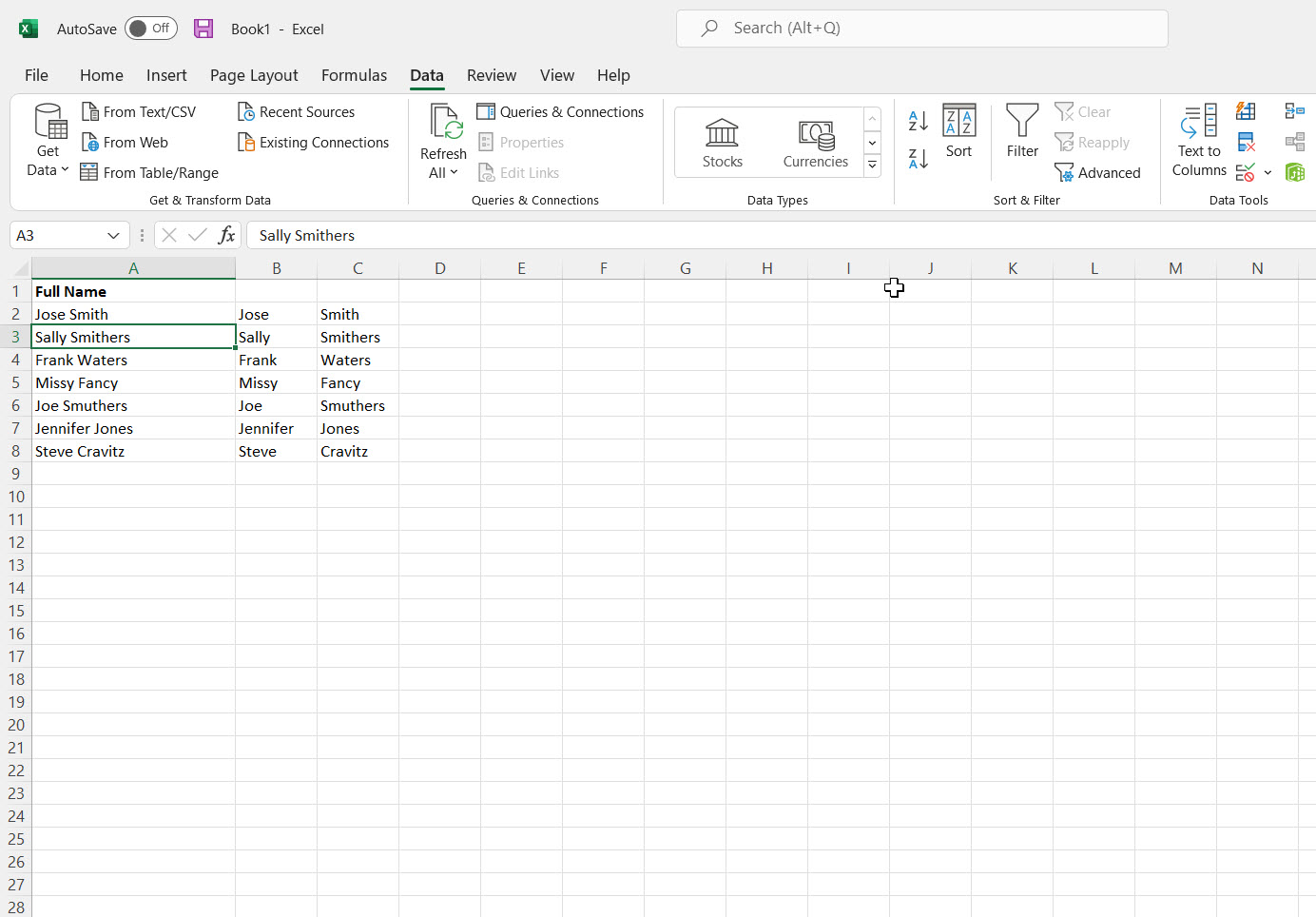This screenshot has width=1316, height=917.
Task: Open Data Validation
Action: click(x=1246, y=173)
